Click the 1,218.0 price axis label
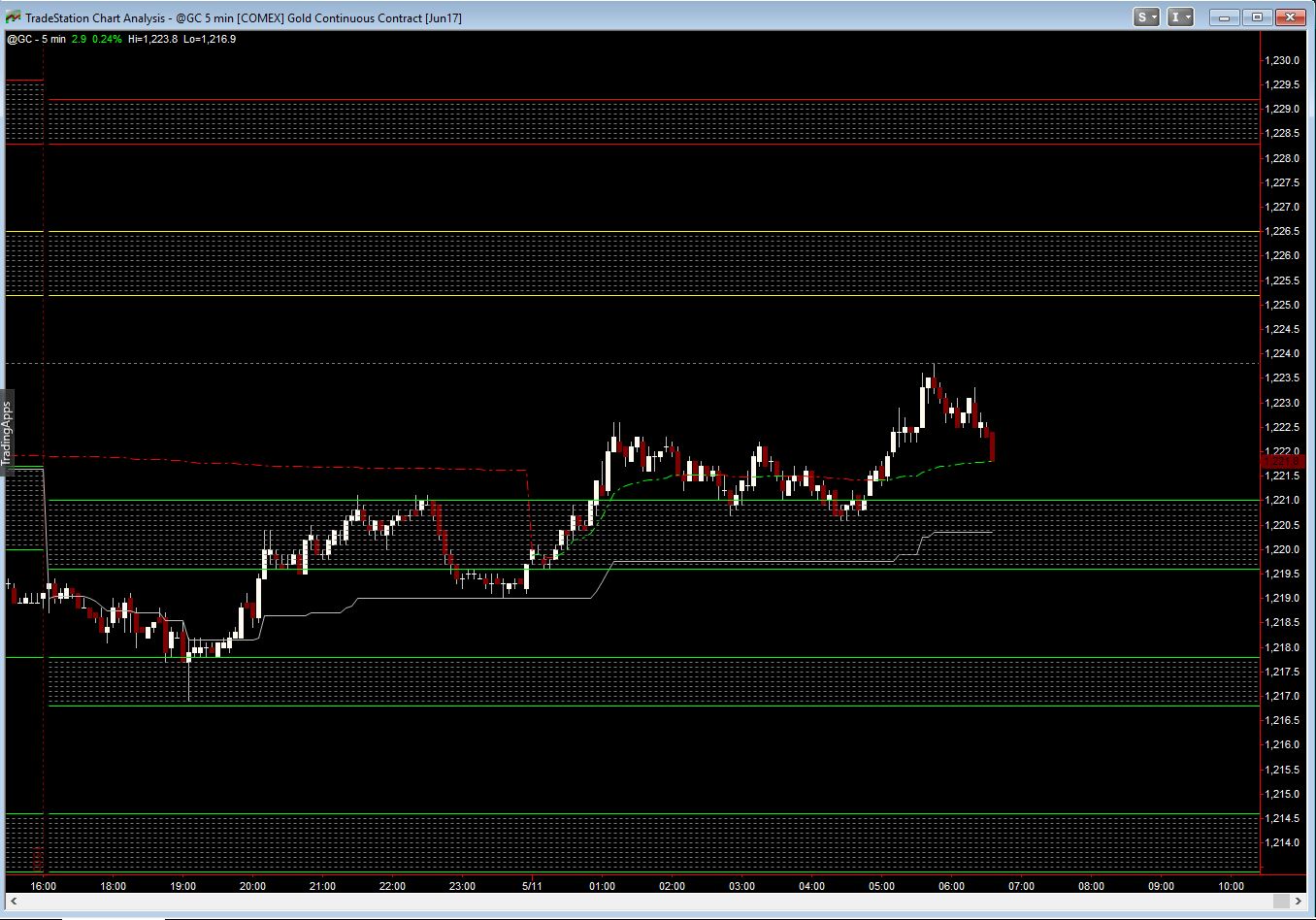Viewport: 1316px width, 920px height. pos(1282,647)
